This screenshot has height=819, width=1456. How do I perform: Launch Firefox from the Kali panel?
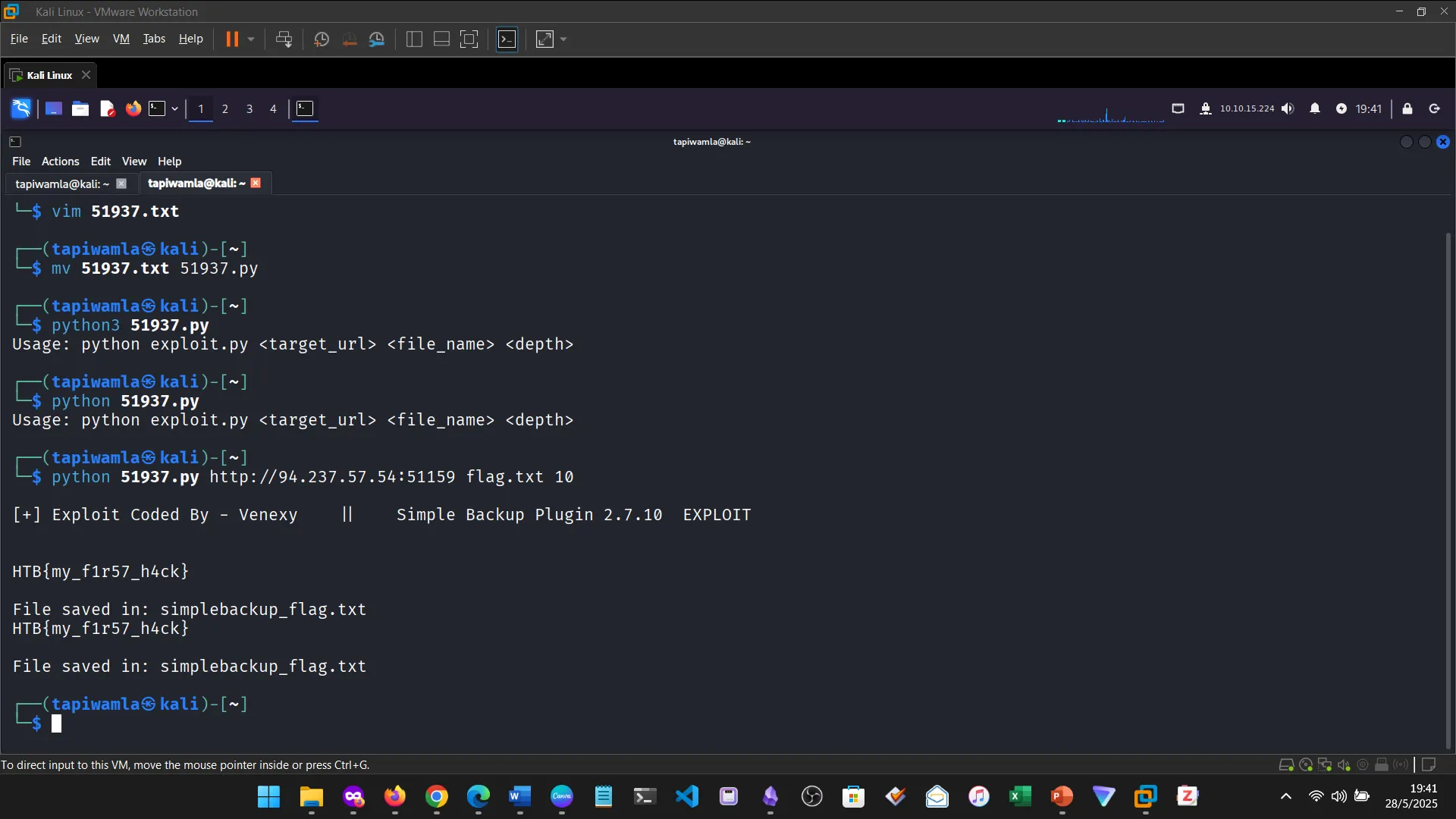click(133, 108)
